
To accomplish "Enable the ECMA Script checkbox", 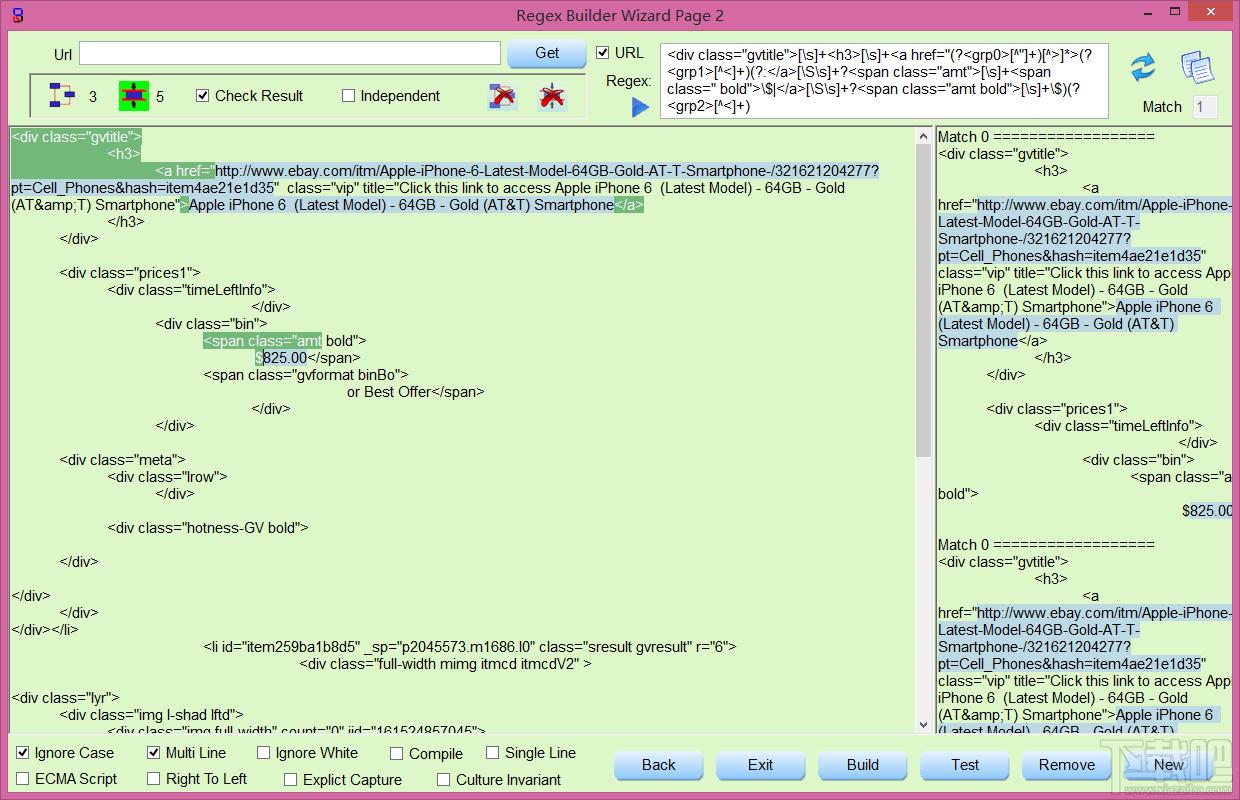I will (23, 779).
